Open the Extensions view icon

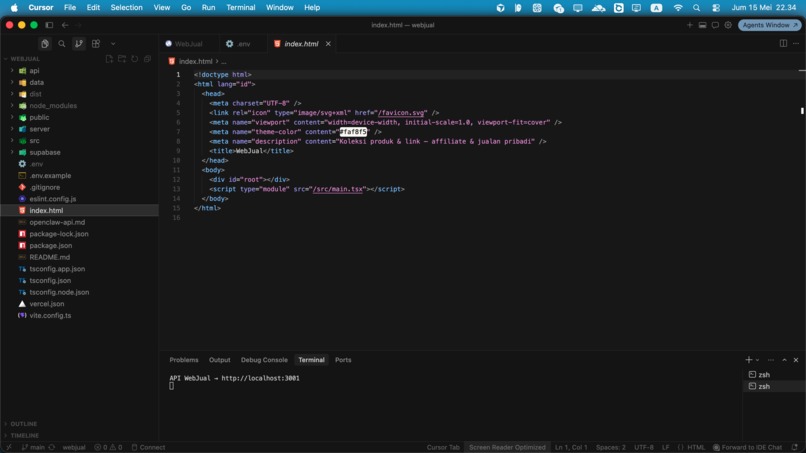click(x=96, y=44)
